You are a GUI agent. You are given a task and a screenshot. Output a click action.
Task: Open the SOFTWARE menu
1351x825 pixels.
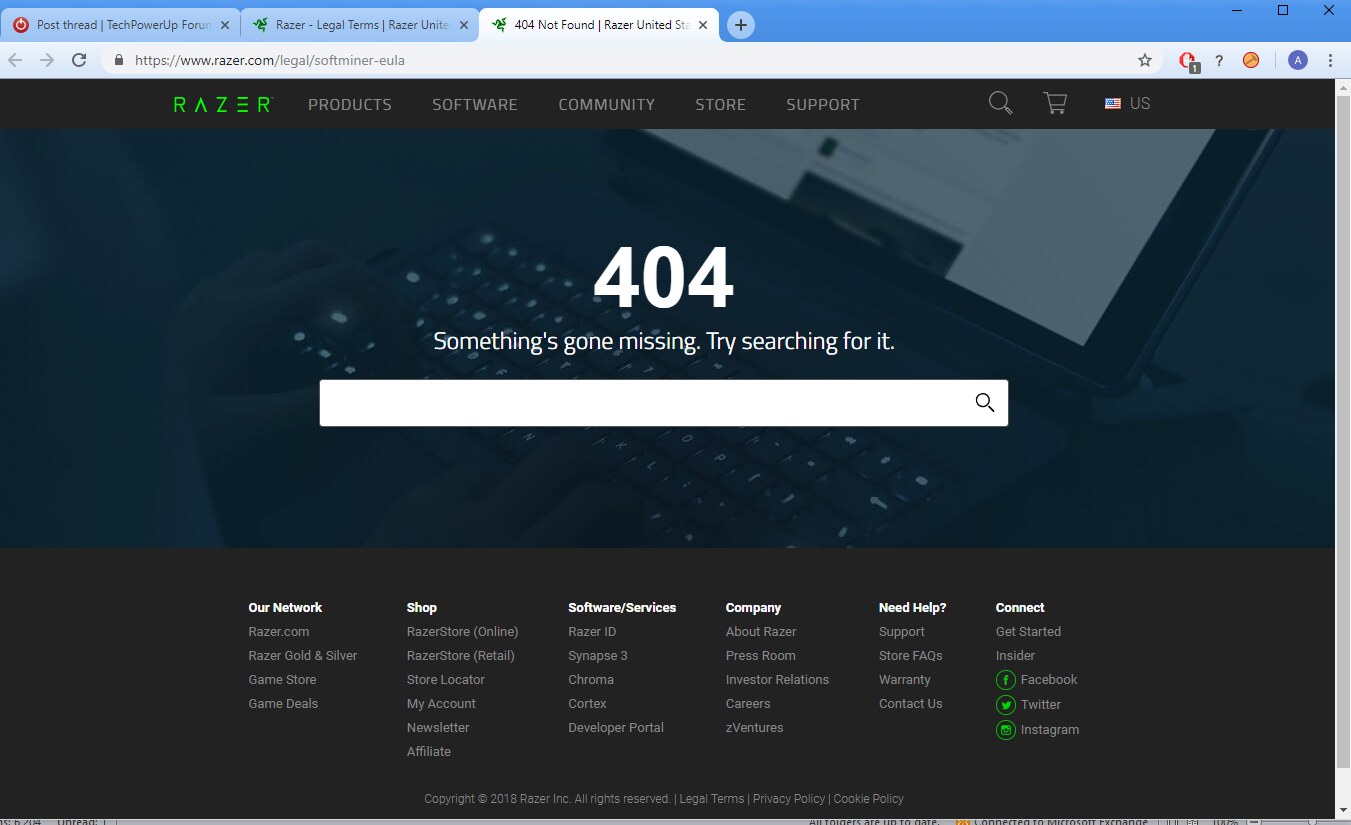click(475, 104)
